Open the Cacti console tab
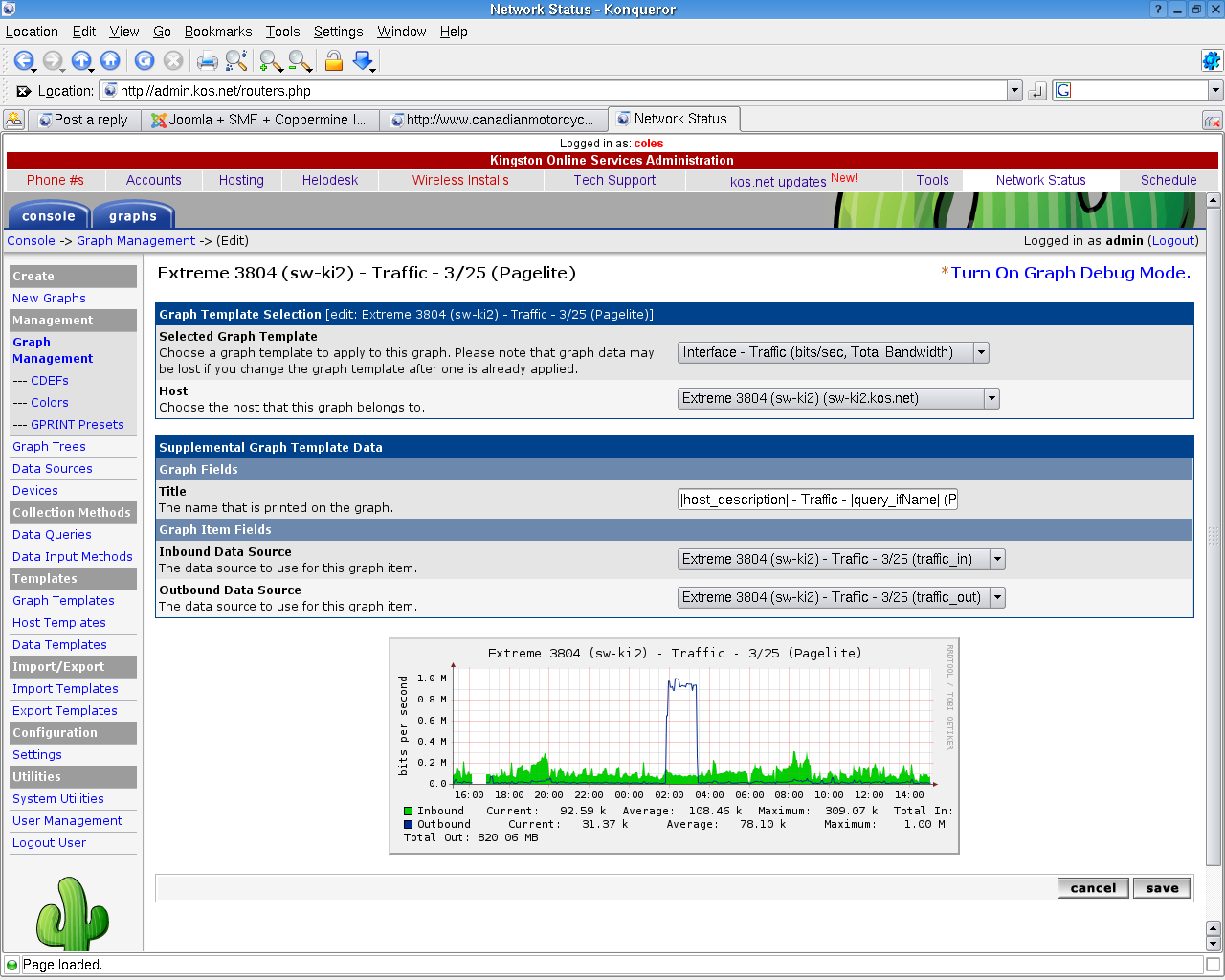The height and width of the screenshot is (980, 1225). coord(48,215)
